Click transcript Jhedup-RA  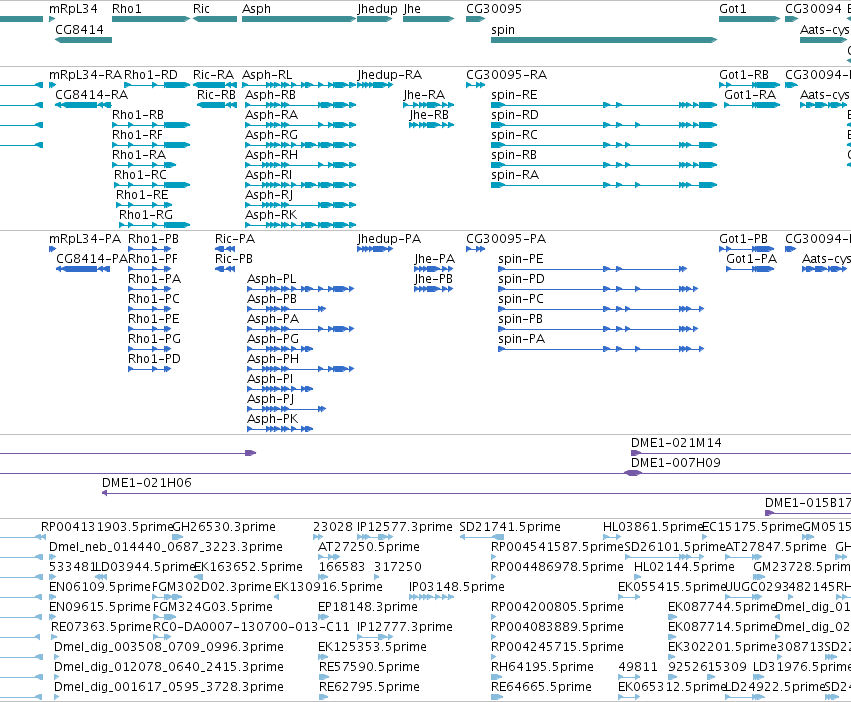[x=375, y=85]
